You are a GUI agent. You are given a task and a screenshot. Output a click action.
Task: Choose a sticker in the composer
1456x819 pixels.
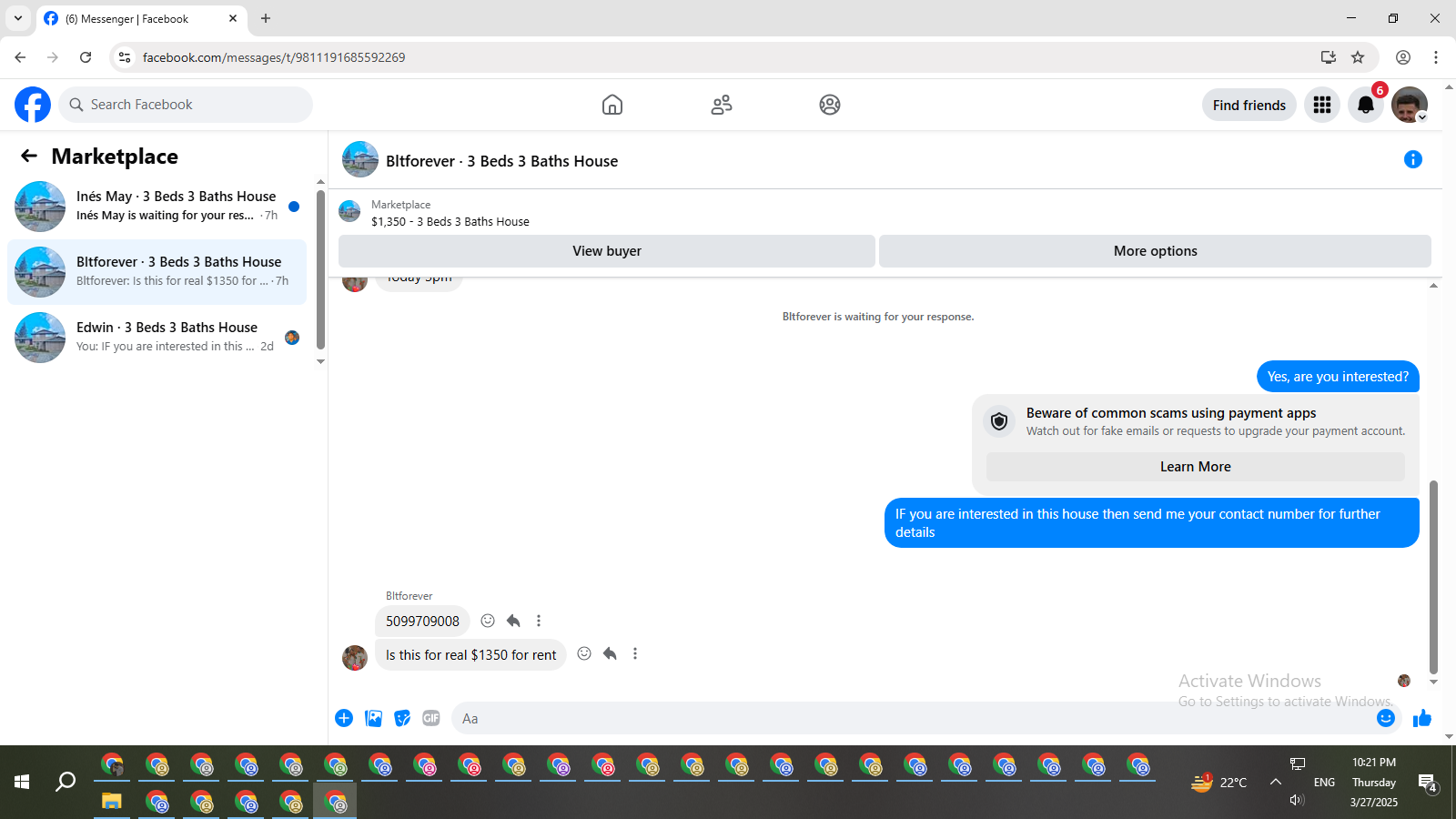402,718
